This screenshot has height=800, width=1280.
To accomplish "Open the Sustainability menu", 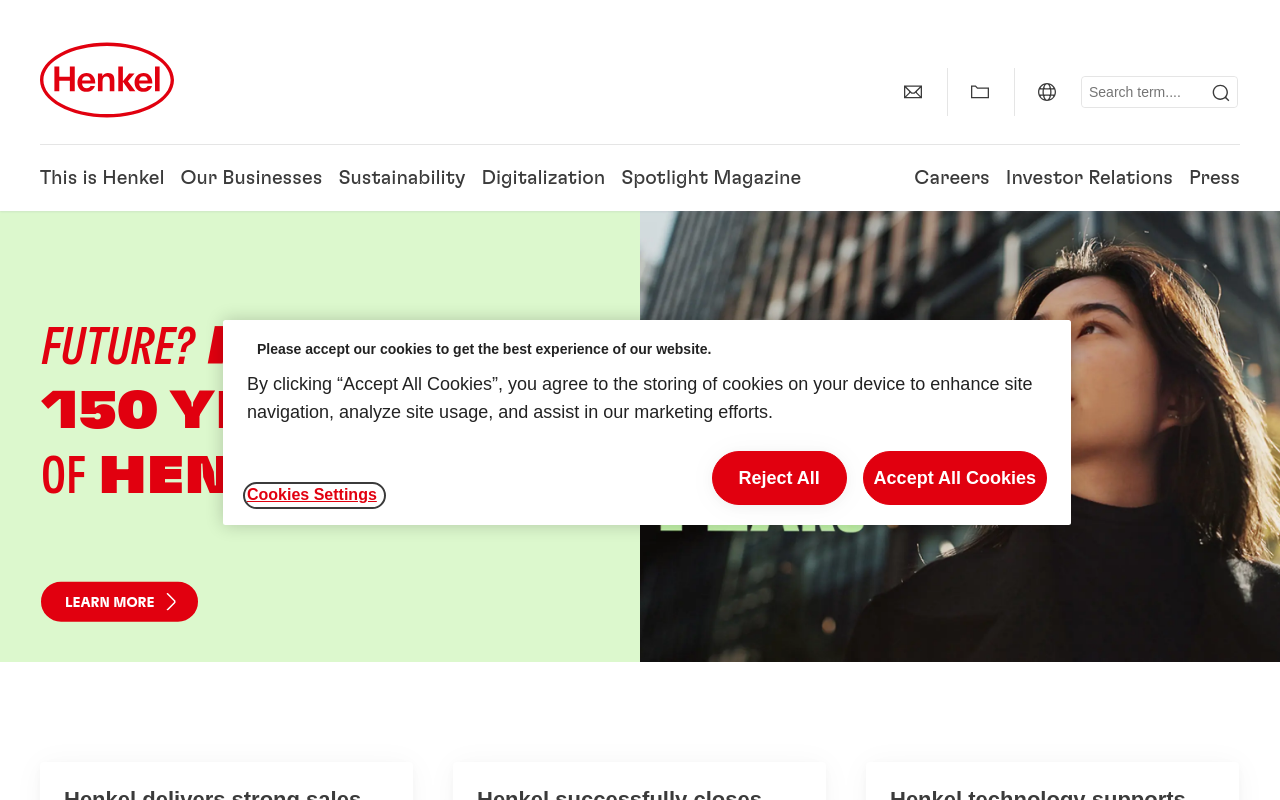I will (x=402, y=178).
